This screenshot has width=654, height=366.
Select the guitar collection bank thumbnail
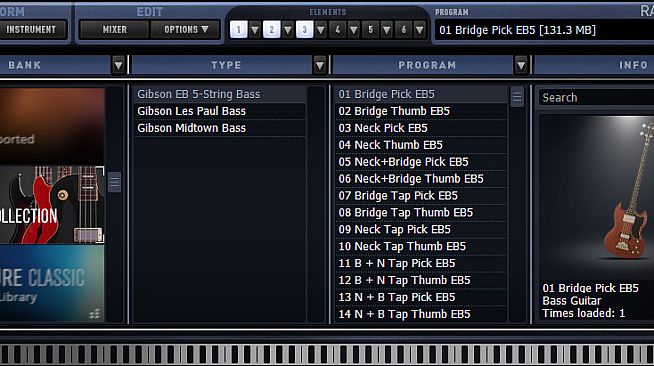52,205
